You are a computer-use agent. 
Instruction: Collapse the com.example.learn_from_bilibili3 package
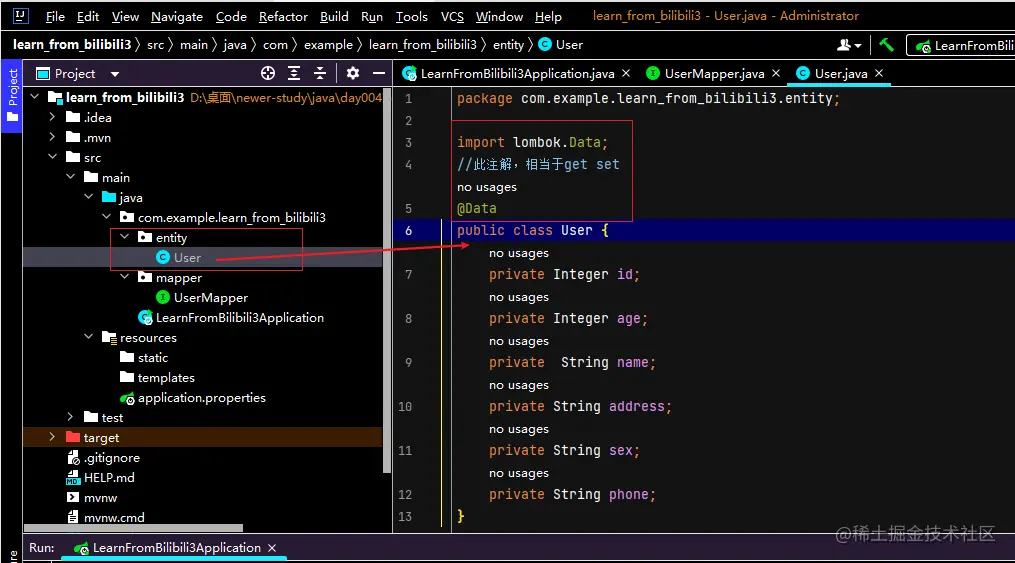107,217
